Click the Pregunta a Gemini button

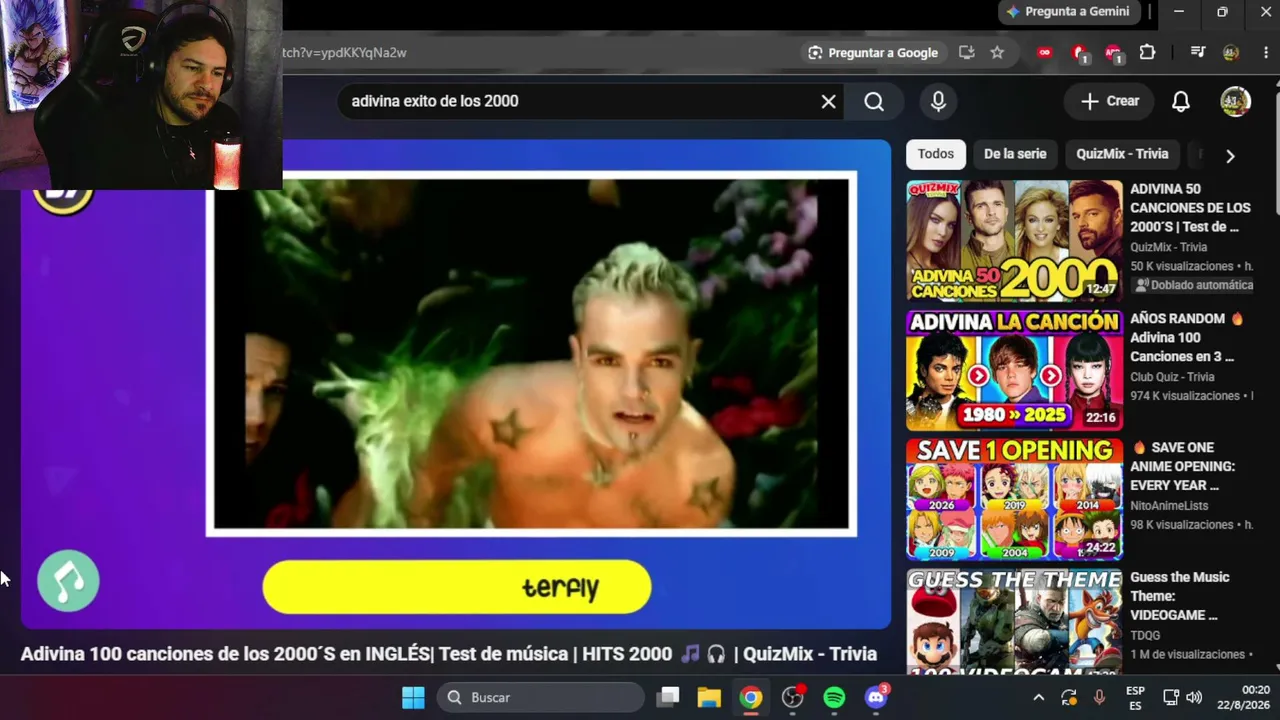coord(1068,12)
